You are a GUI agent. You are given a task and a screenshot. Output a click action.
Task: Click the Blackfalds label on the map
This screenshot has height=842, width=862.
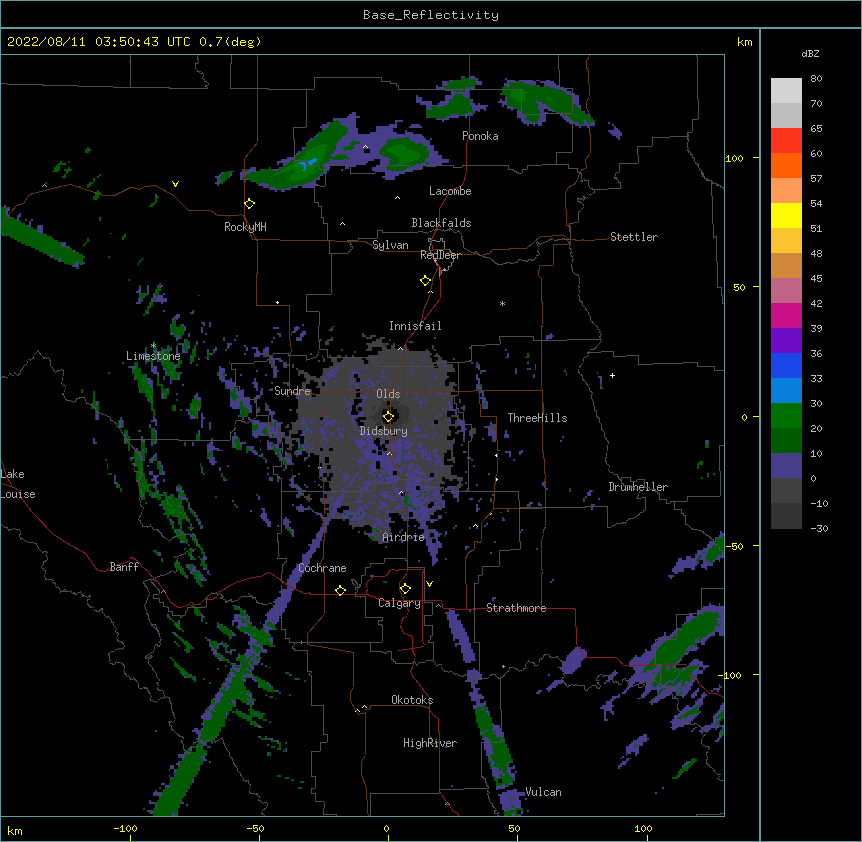(x=441, y=223)
